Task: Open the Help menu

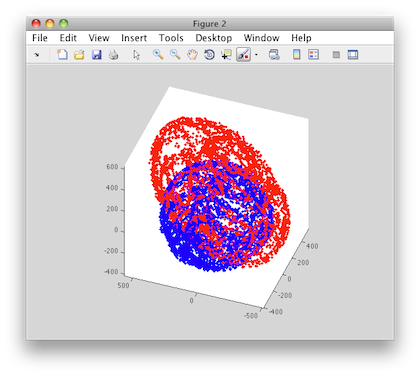Action: click(301, 38)
